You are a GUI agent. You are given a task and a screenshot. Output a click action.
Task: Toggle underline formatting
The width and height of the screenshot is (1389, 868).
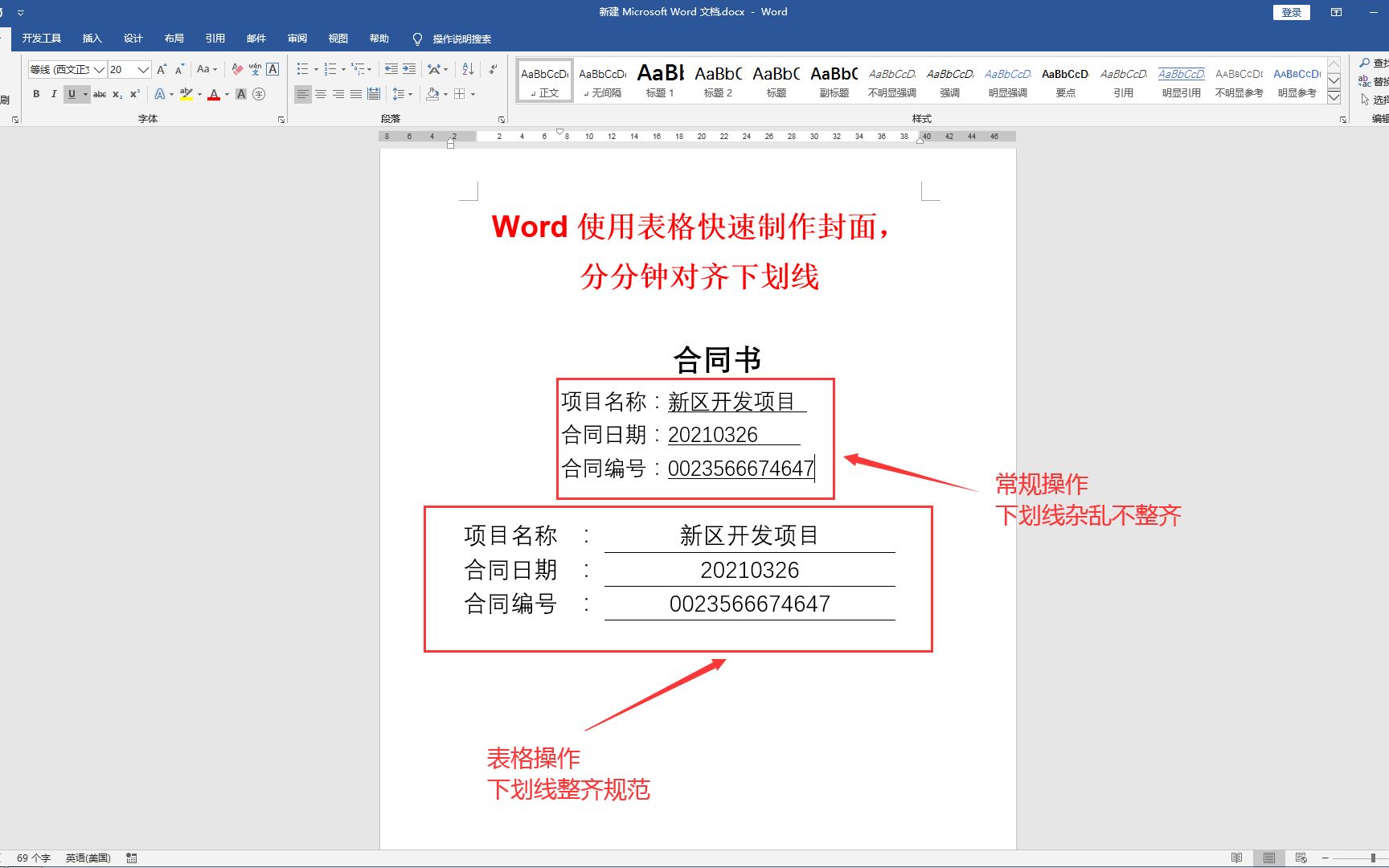coord(72,94)
